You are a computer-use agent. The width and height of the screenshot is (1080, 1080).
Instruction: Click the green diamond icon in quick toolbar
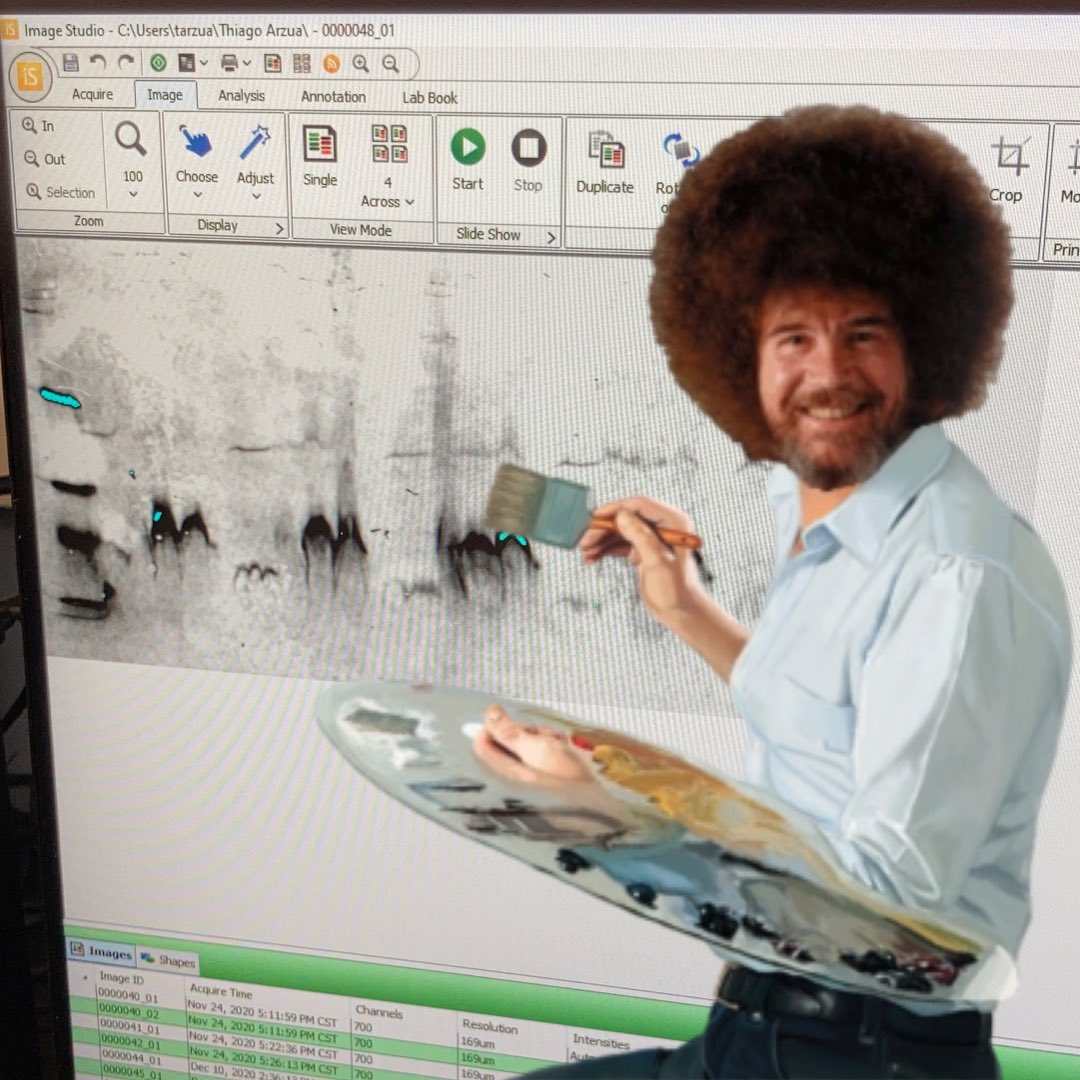pyautogui.click(x=158, y=63)
